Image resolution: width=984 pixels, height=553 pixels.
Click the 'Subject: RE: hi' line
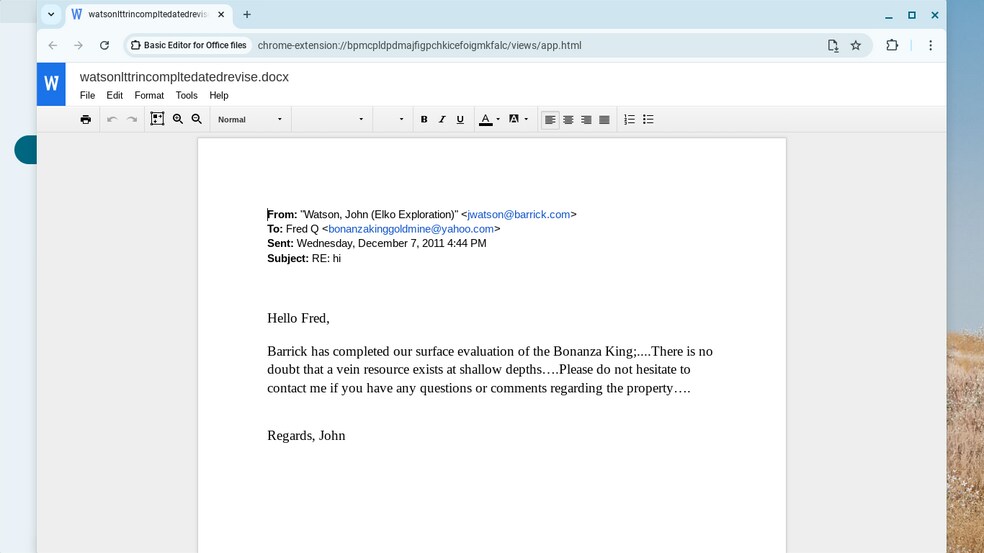304,258
